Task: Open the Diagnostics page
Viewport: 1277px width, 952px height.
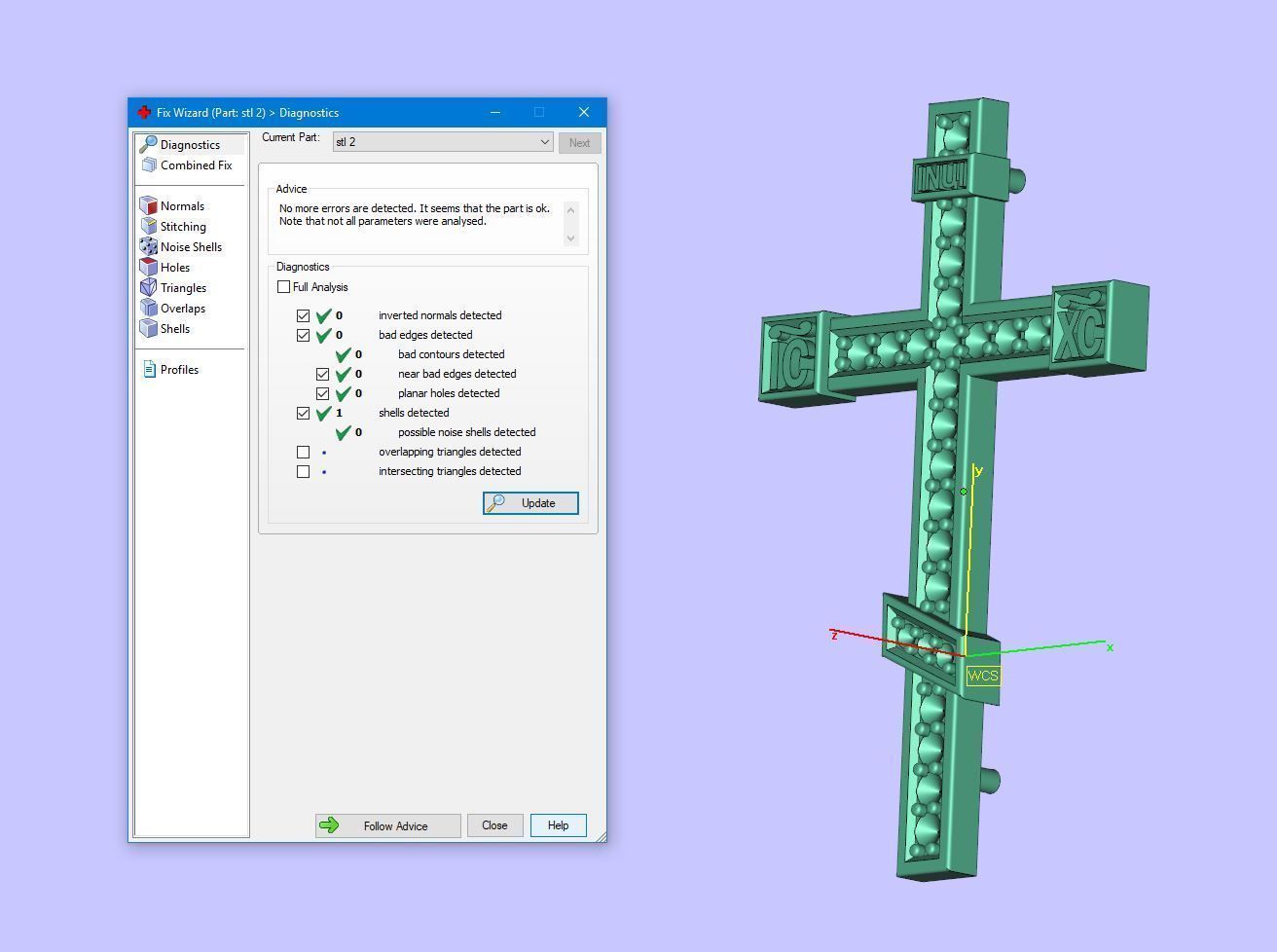Action: click(190, 144)
